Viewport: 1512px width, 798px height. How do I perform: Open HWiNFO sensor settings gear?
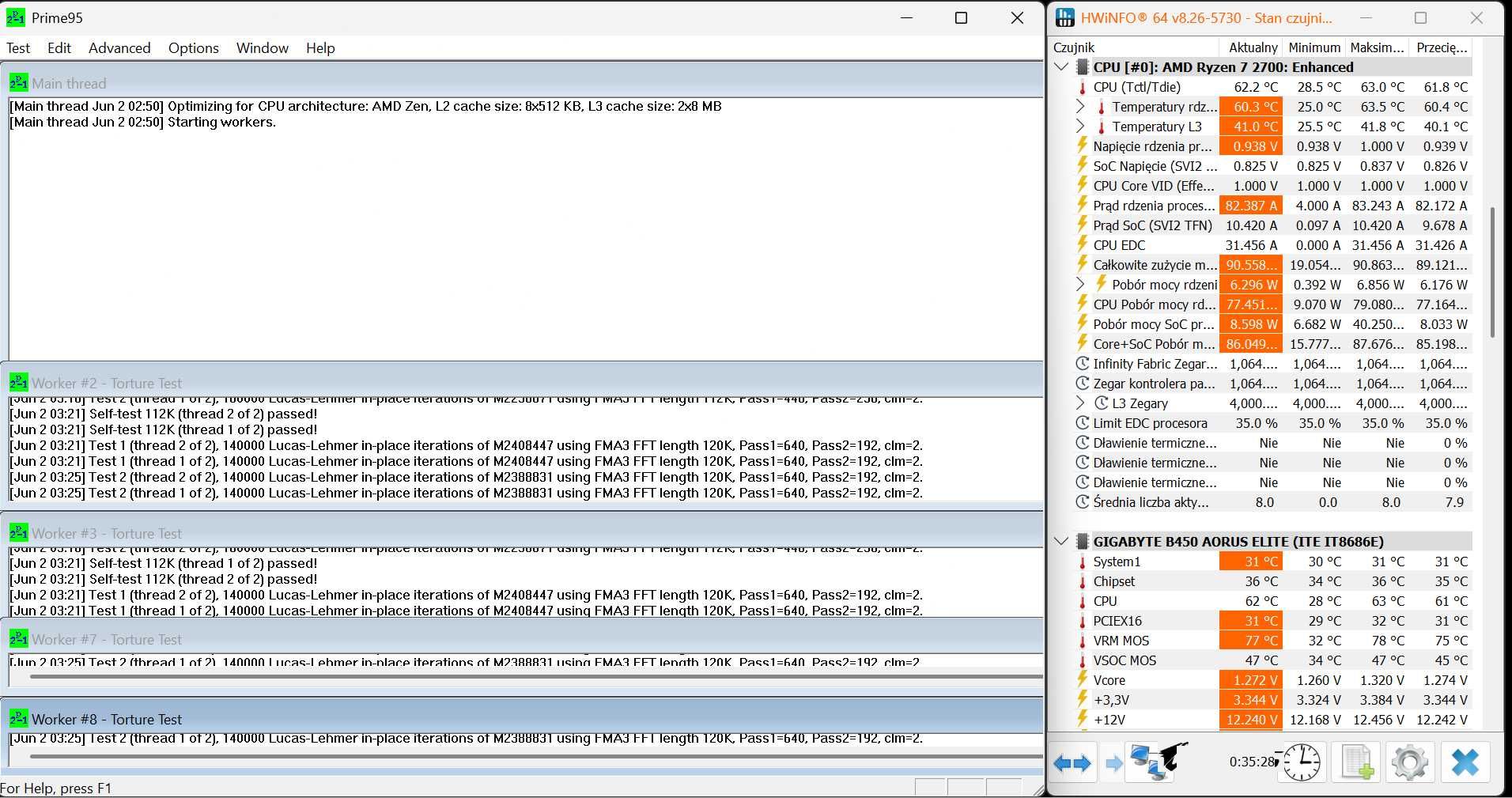click(x=1410, y=763)
